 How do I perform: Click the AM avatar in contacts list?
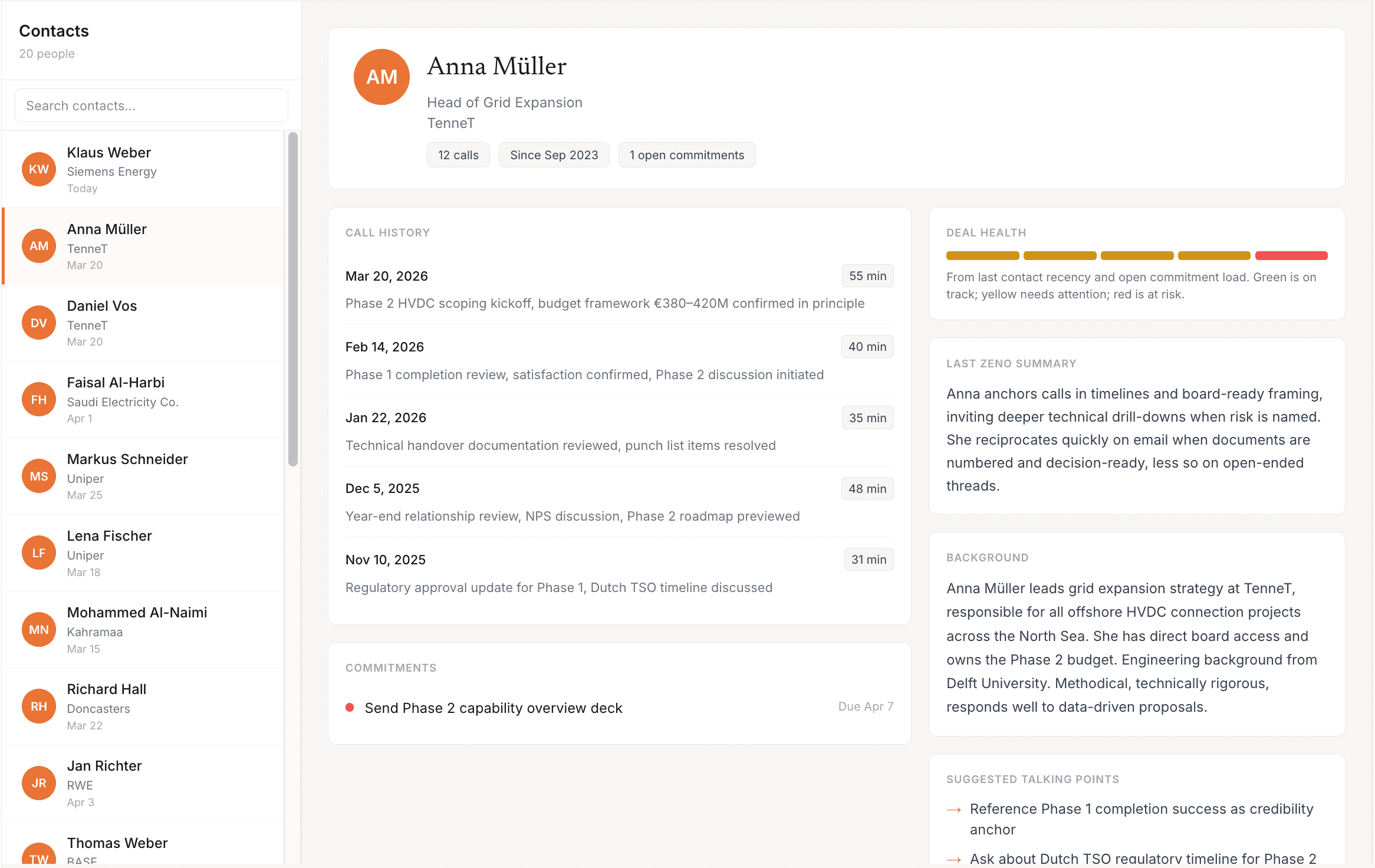coord(39,246)
